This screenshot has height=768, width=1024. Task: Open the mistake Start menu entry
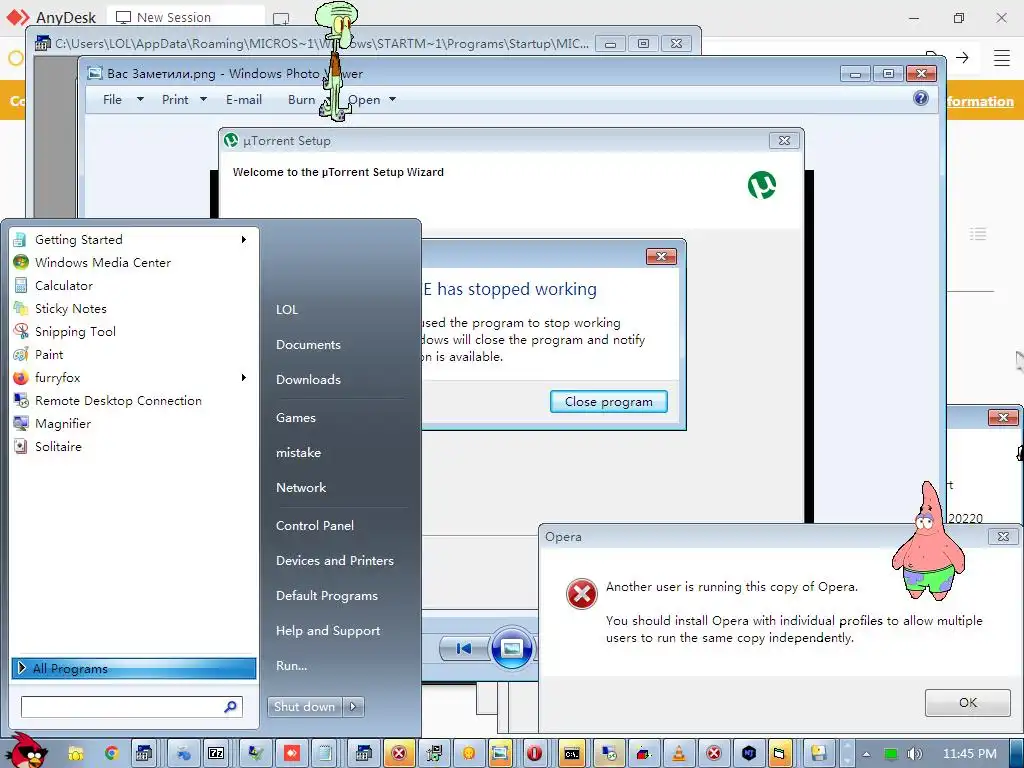tap(298, 453)
